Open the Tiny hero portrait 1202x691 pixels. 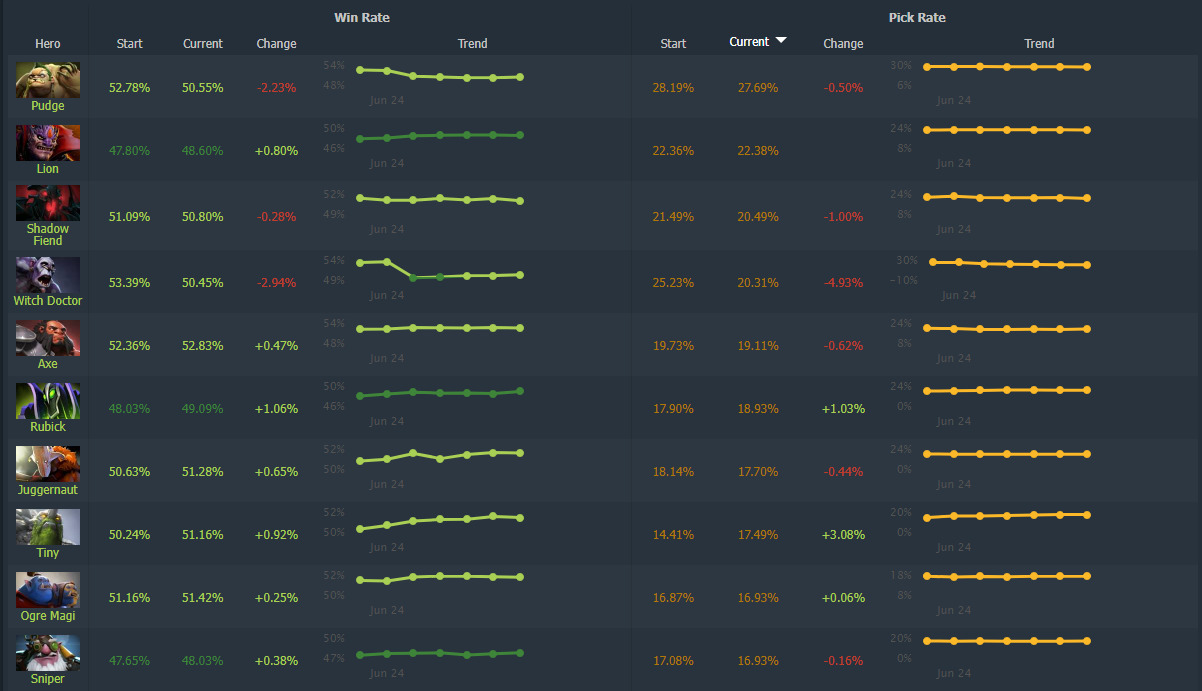tap(47, 527)
